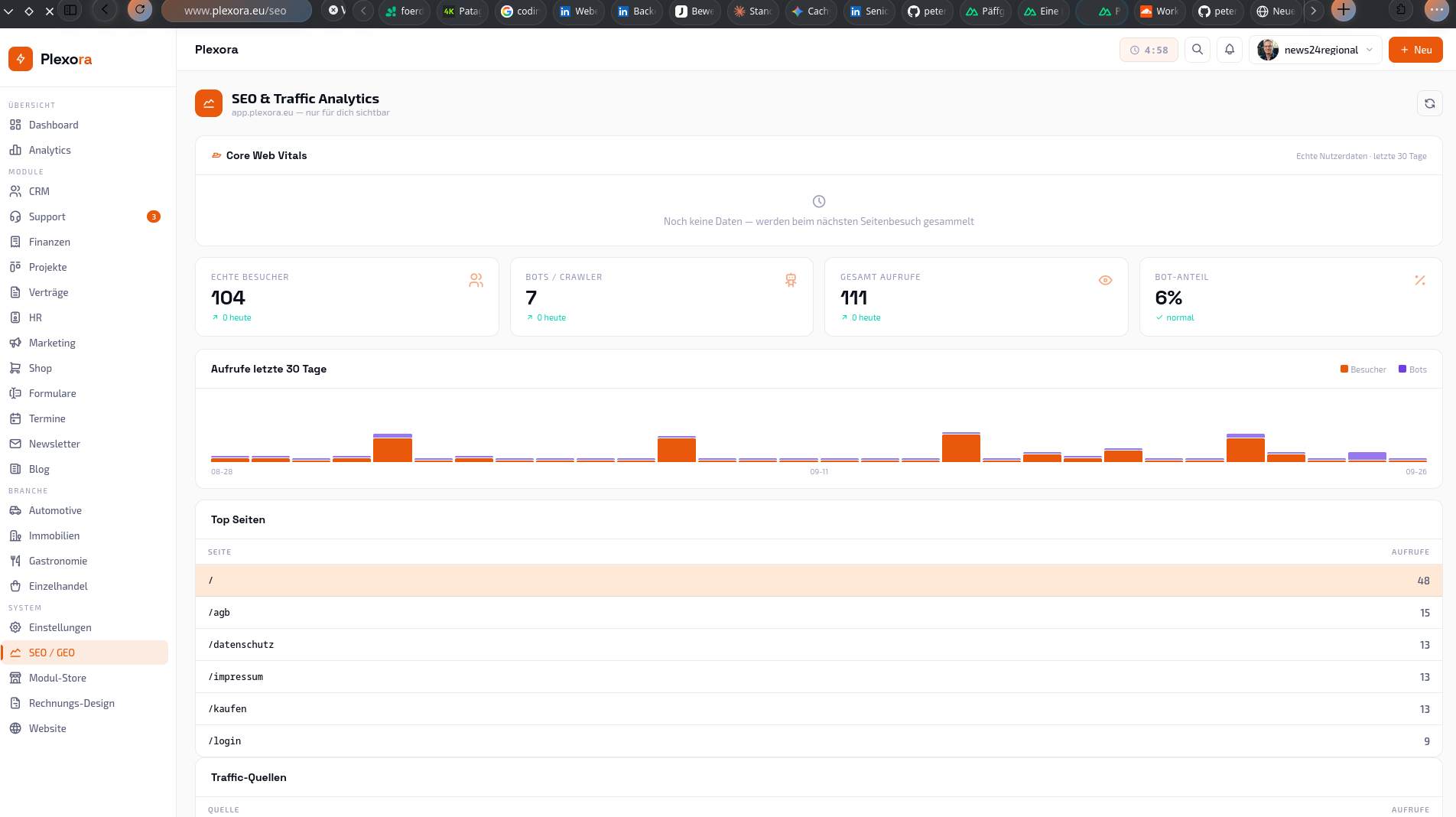The height and width of the screenshot is (817, 1456).
Task: Open Support with 3 notifications
Action: (84, 216)
